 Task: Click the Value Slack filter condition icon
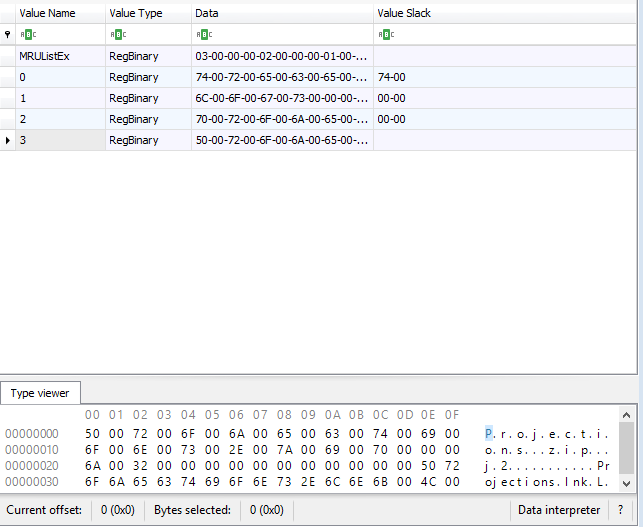384,35
